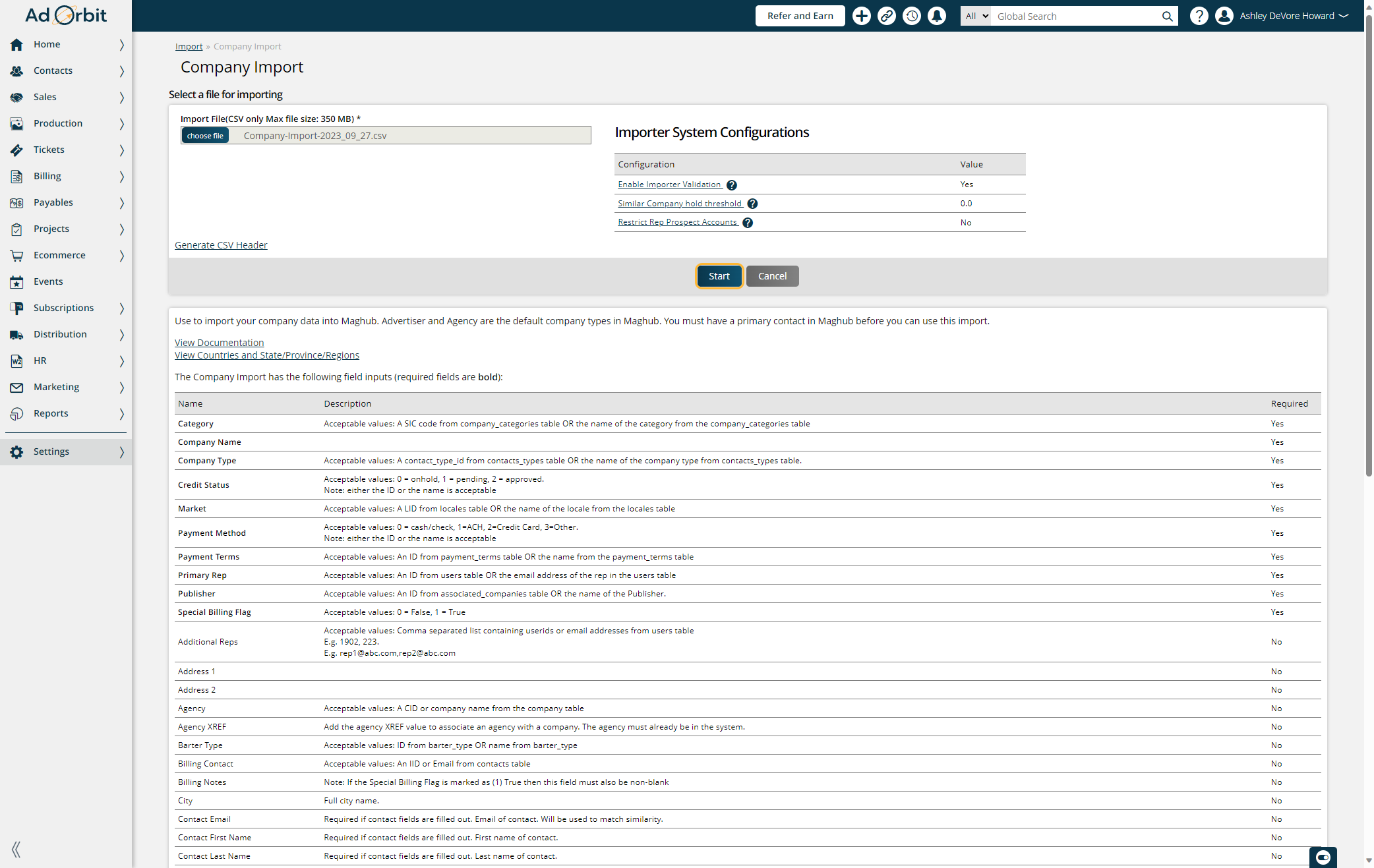Viewport: 1374px width, 868px height.
Task: Open the help question mark in header
Action: 1199,16
